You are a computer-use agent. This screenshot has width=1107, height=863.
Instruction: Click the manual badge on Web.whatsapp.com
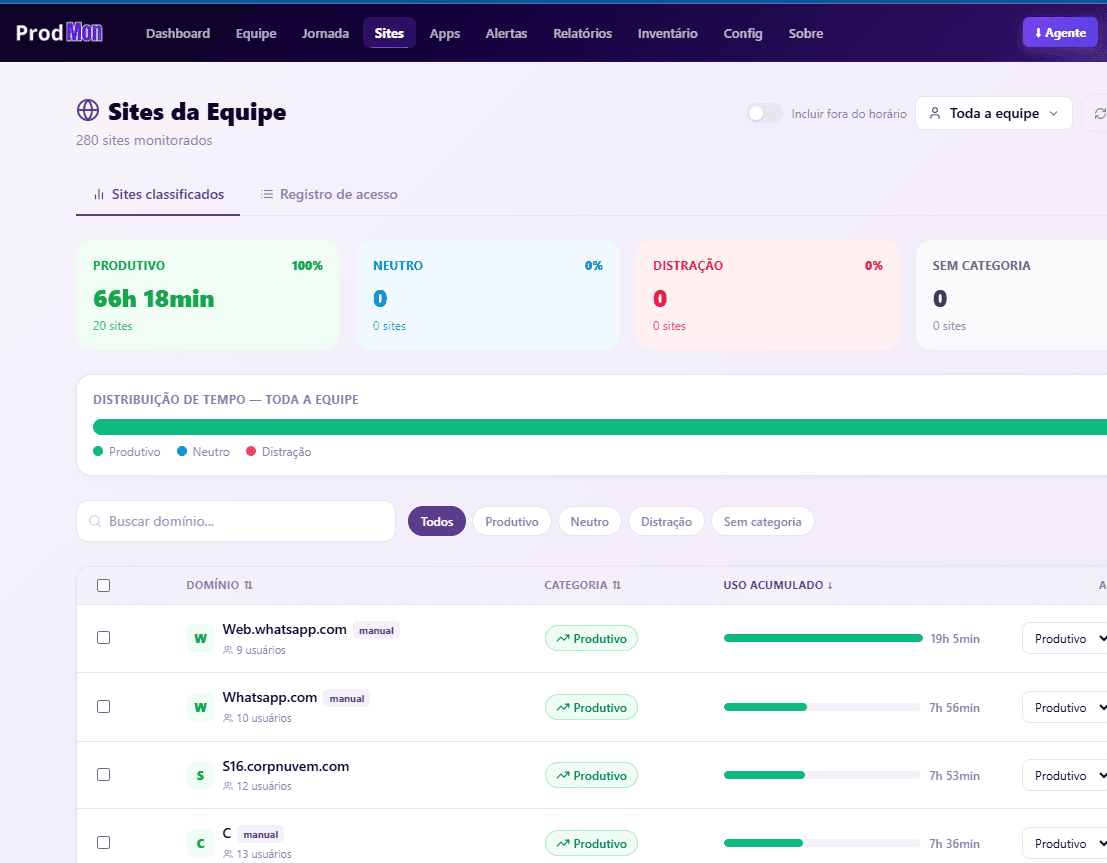point(376,631)
